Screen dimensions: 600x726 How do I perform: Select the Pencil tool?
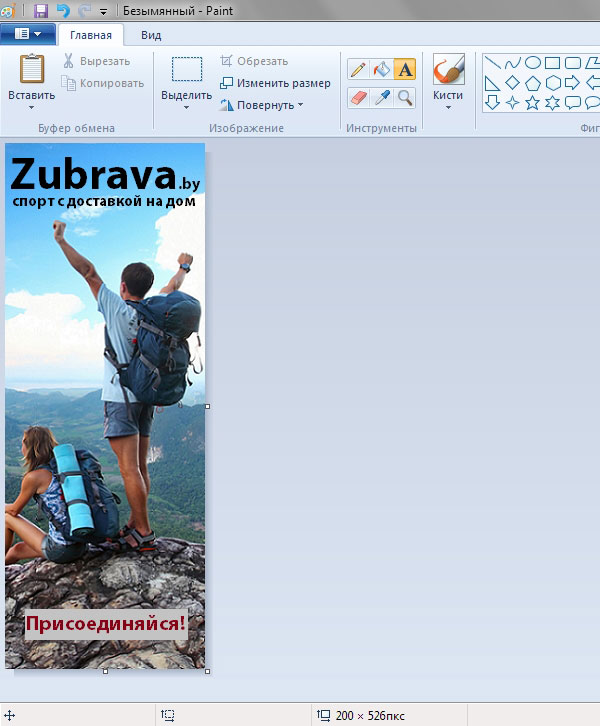click(x=358, y=69)
